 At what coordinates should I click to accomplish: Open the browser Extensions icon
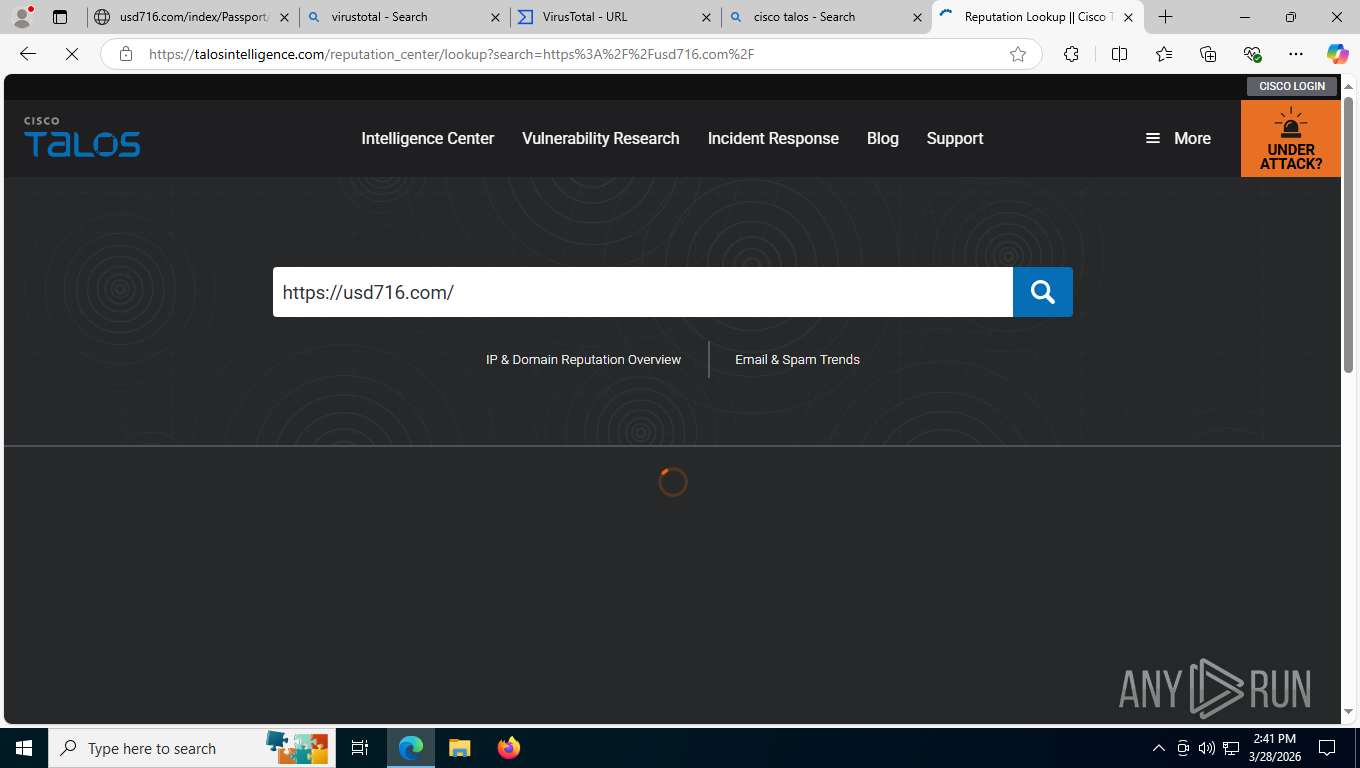click(x=1071, y=54)
